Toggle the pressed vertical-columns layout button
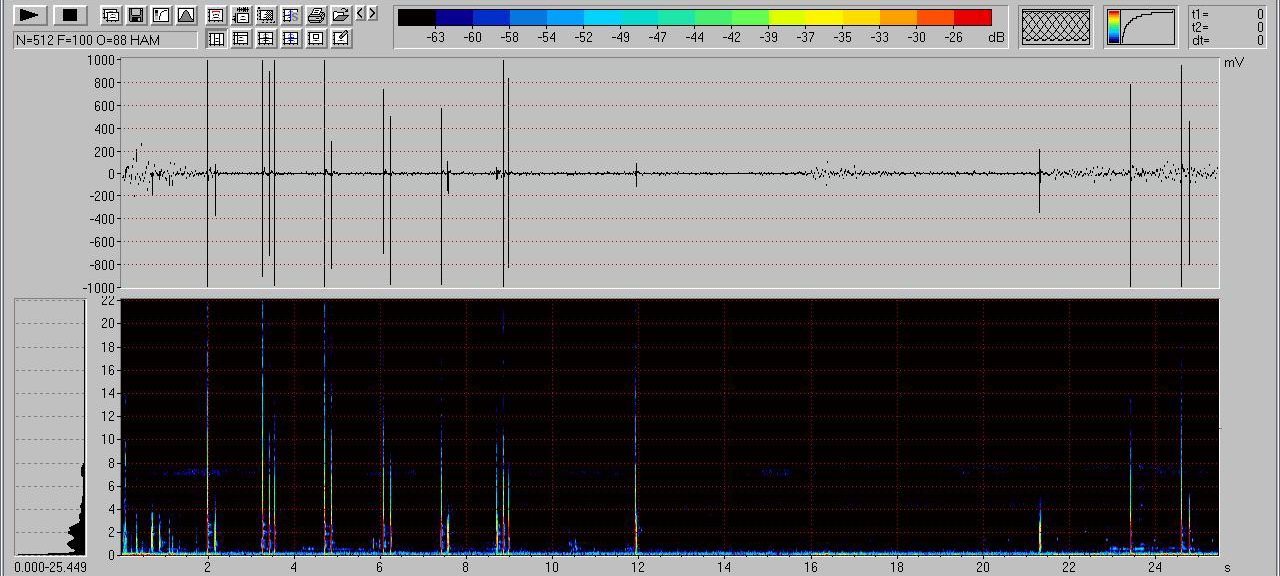Image resolution: width=1280 pixels, height=576 pixels. [x=216, y=39]
